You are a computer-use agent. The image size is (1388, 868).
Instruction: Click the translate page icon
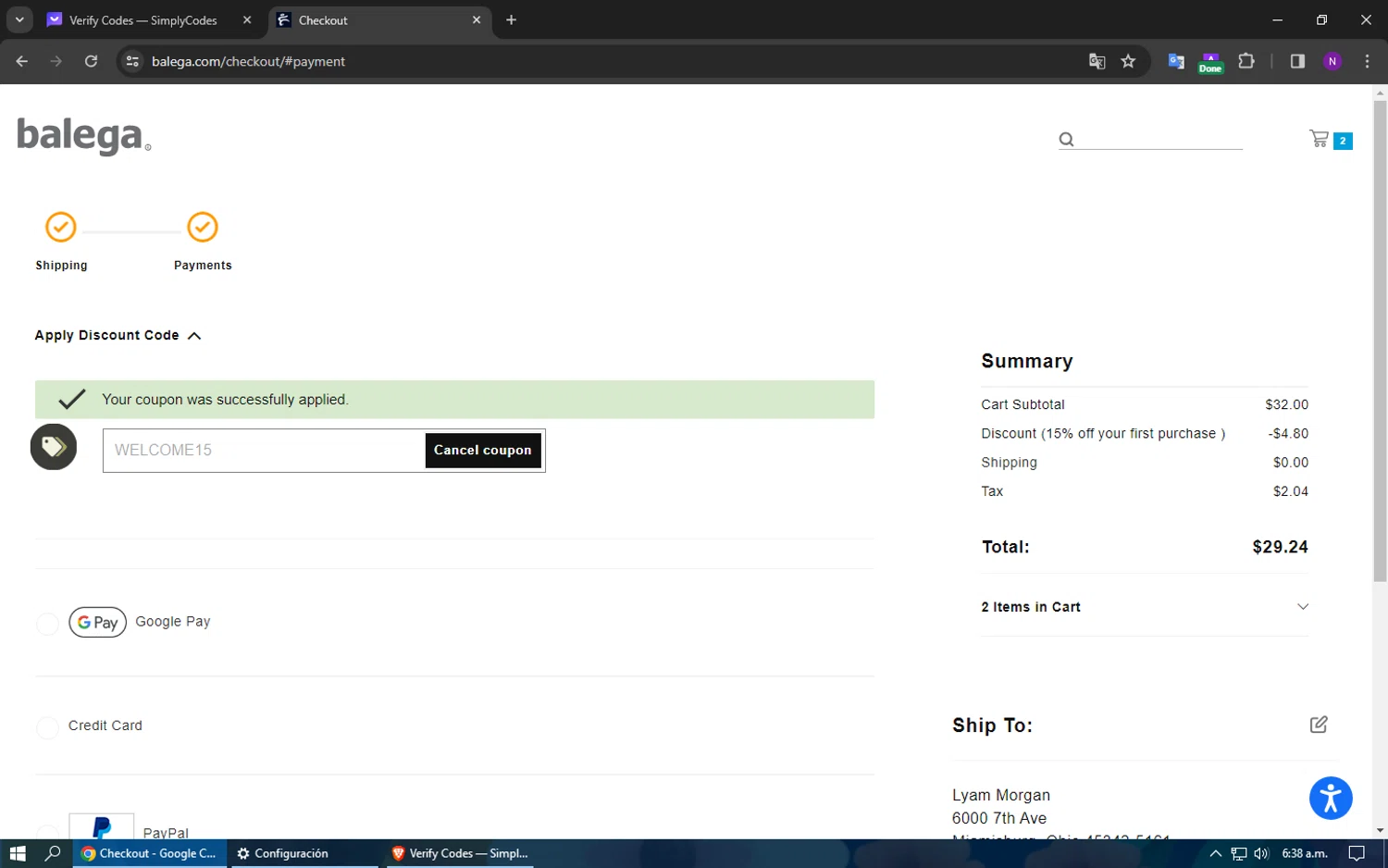[1097, 61]
